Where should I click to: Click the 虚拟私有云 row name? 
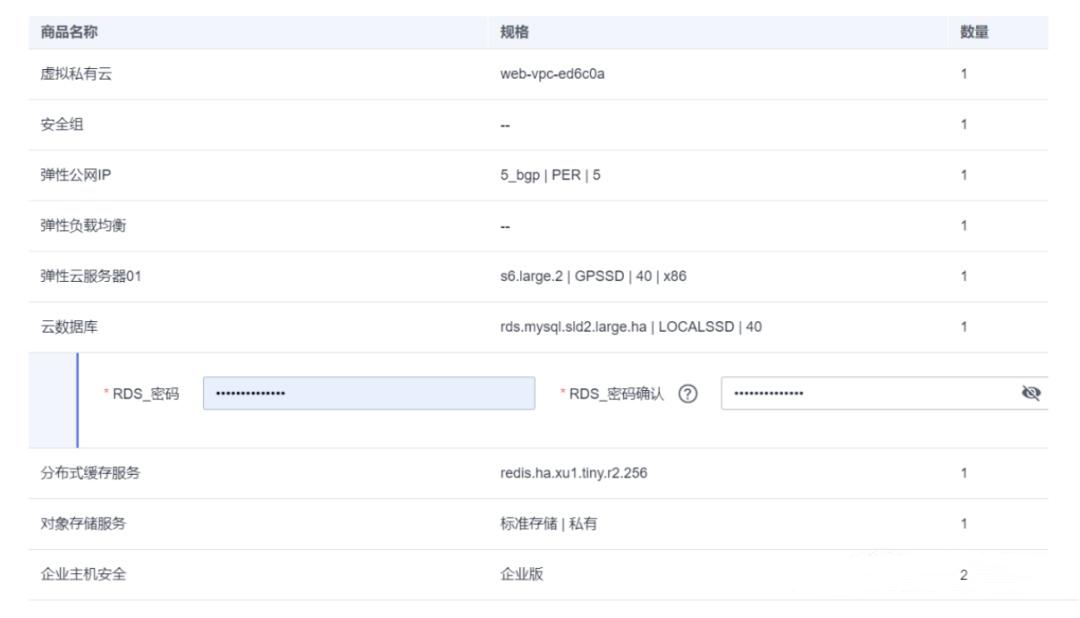click(x=76, y=74)
